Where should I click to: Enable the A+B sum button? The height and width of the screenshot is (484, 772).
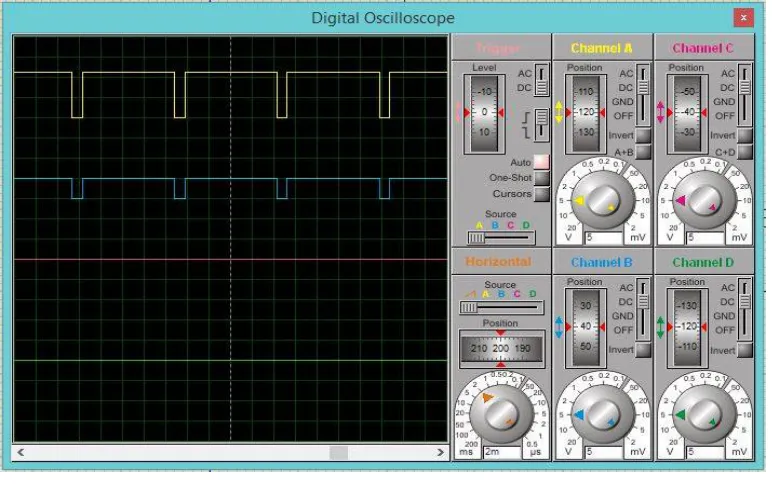643,152
